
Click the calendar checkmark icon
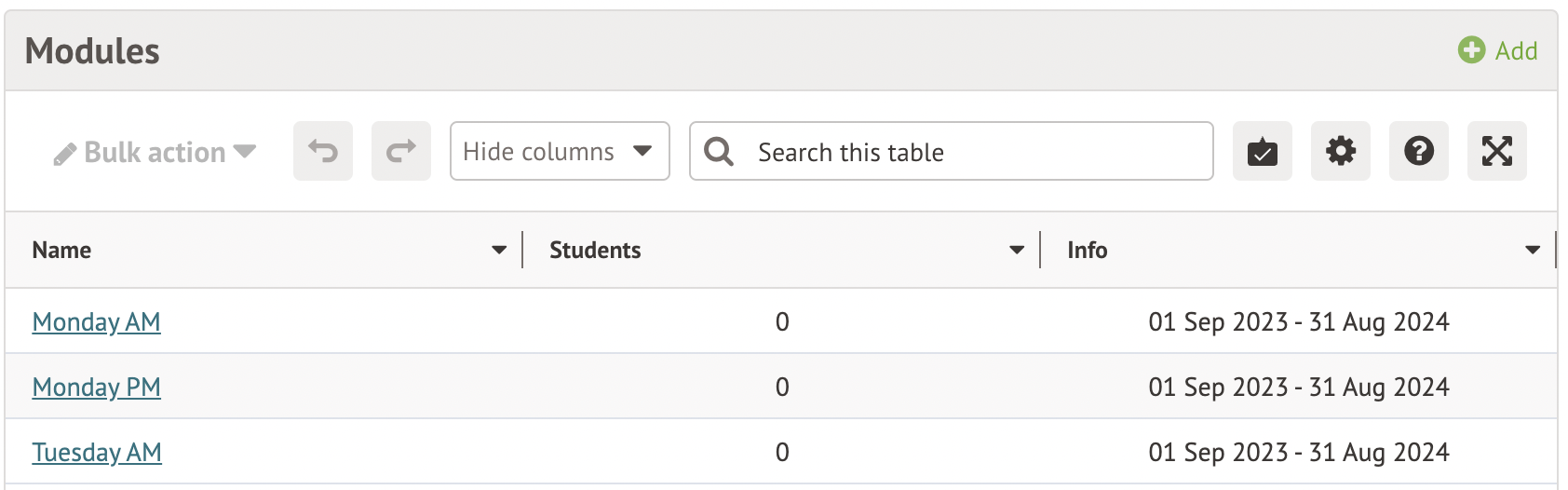tap(1262, 151)
